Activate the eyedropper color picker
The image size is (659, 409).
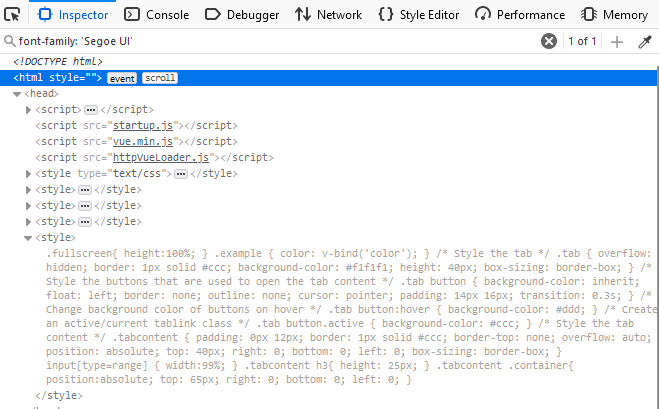(645, 42)
